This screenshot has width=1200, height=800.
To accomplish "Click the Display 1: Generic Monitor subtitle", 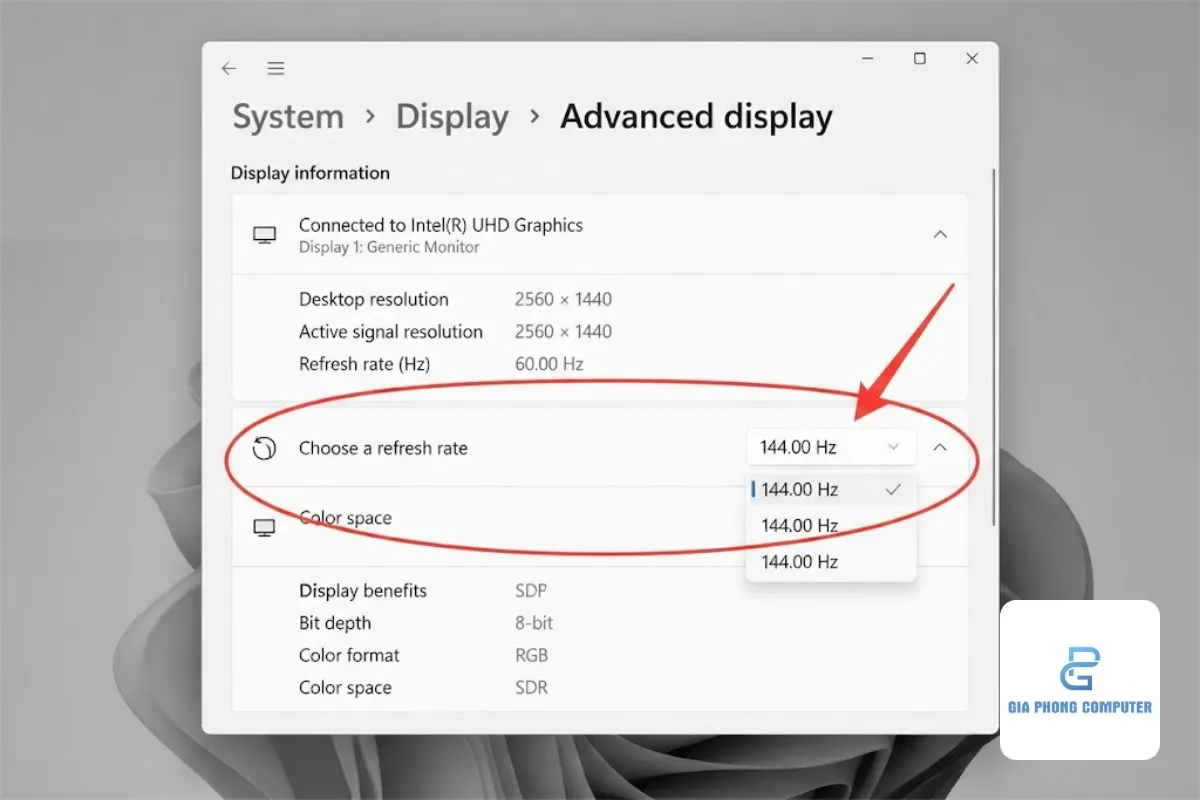I will coord(389,247).
